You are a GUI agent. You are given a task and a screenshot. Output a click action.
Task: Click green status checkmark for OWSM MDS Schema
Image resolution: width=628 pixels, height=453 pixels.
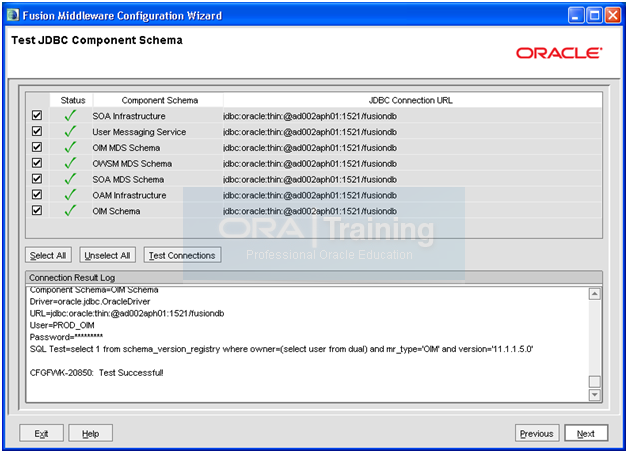pos(70,163)
